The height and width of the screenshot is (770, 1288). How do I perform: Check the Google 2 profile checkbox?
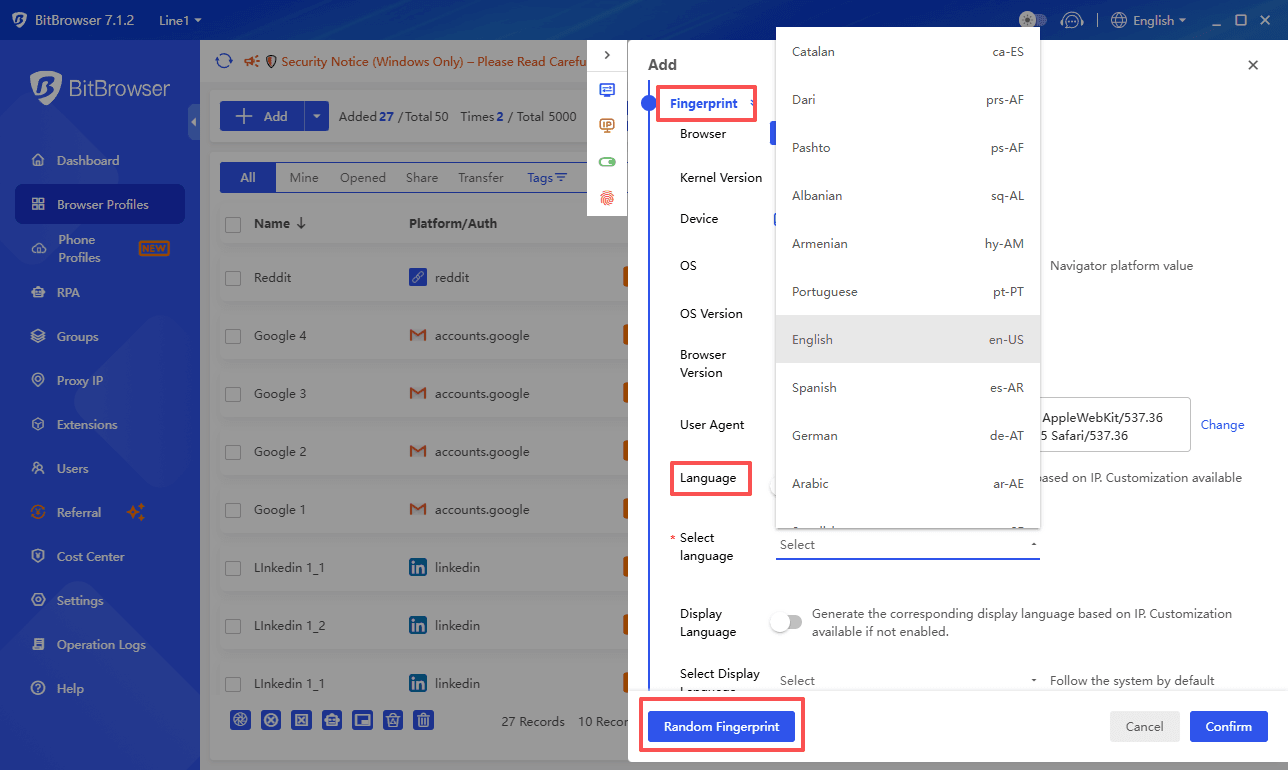(233, 452)
